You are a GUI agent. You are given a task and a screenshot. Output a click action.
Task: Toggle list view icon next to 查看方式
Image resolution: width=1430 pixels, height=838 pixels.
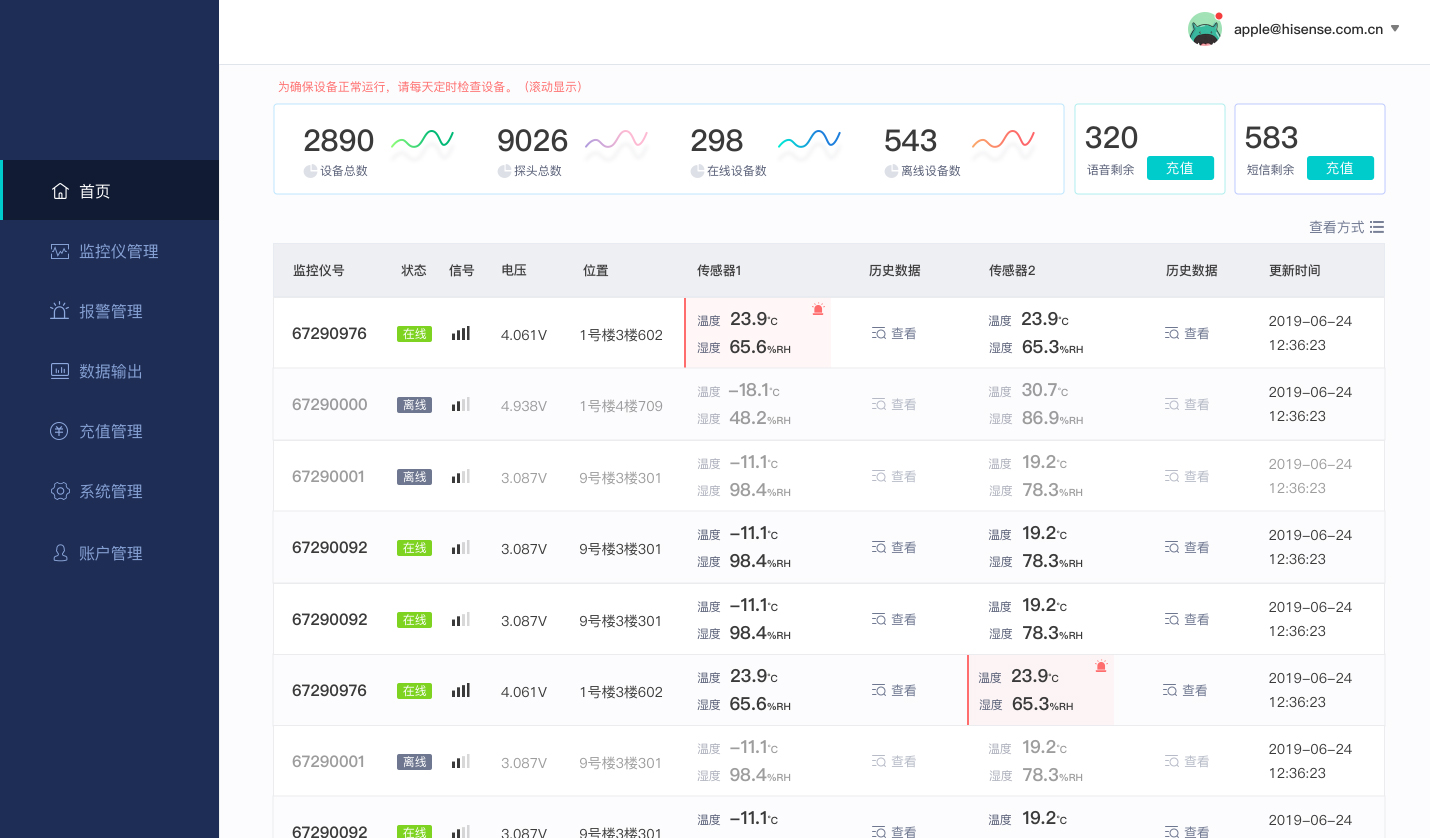pos(1377,227)
